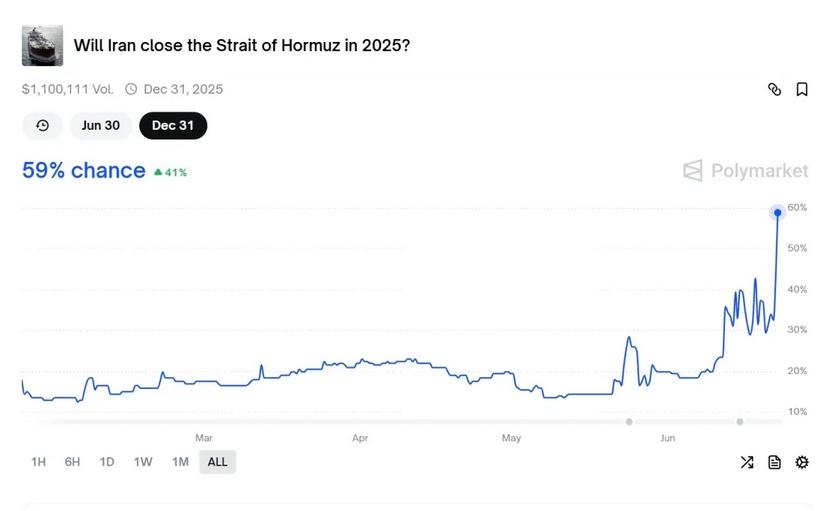Click the Polymarket logo watermark
The image size is (832, 511).
click(746, 171)
